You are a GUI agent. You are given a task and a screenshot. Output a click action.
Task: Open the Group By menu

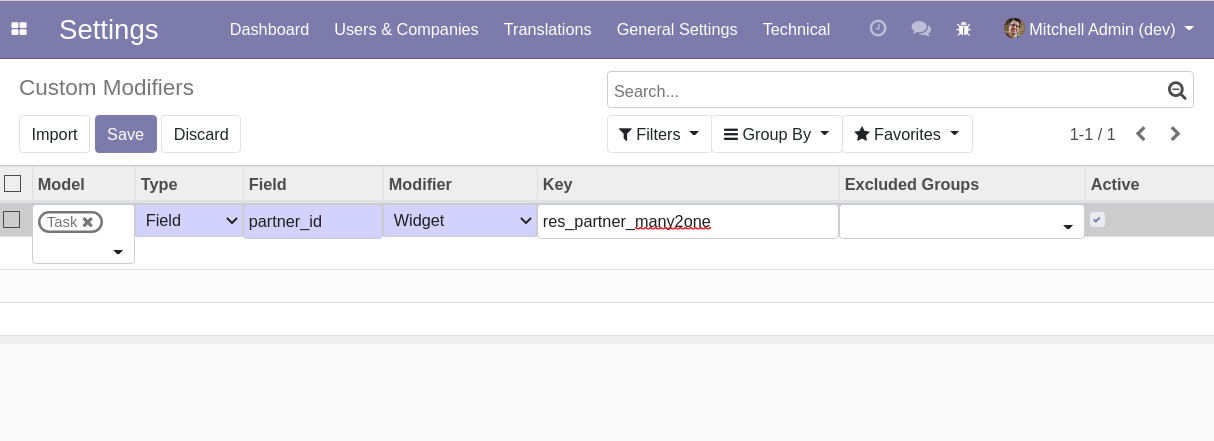[x=776, y=134]
